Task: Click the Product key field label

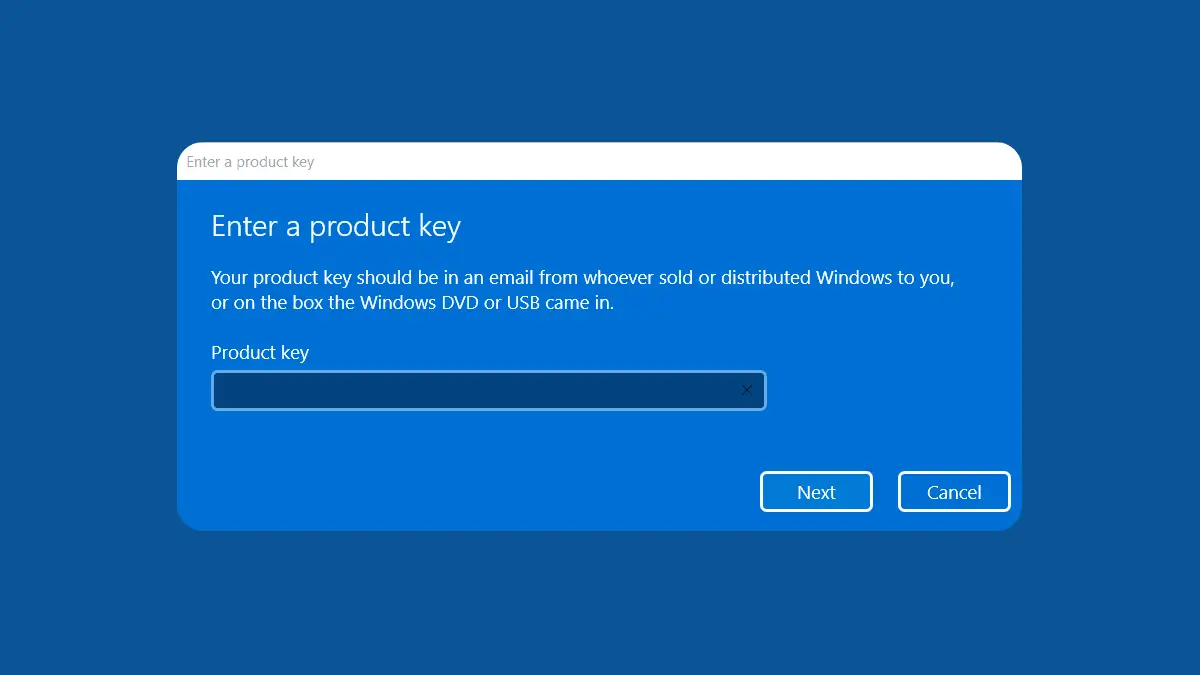Action: 260,352
